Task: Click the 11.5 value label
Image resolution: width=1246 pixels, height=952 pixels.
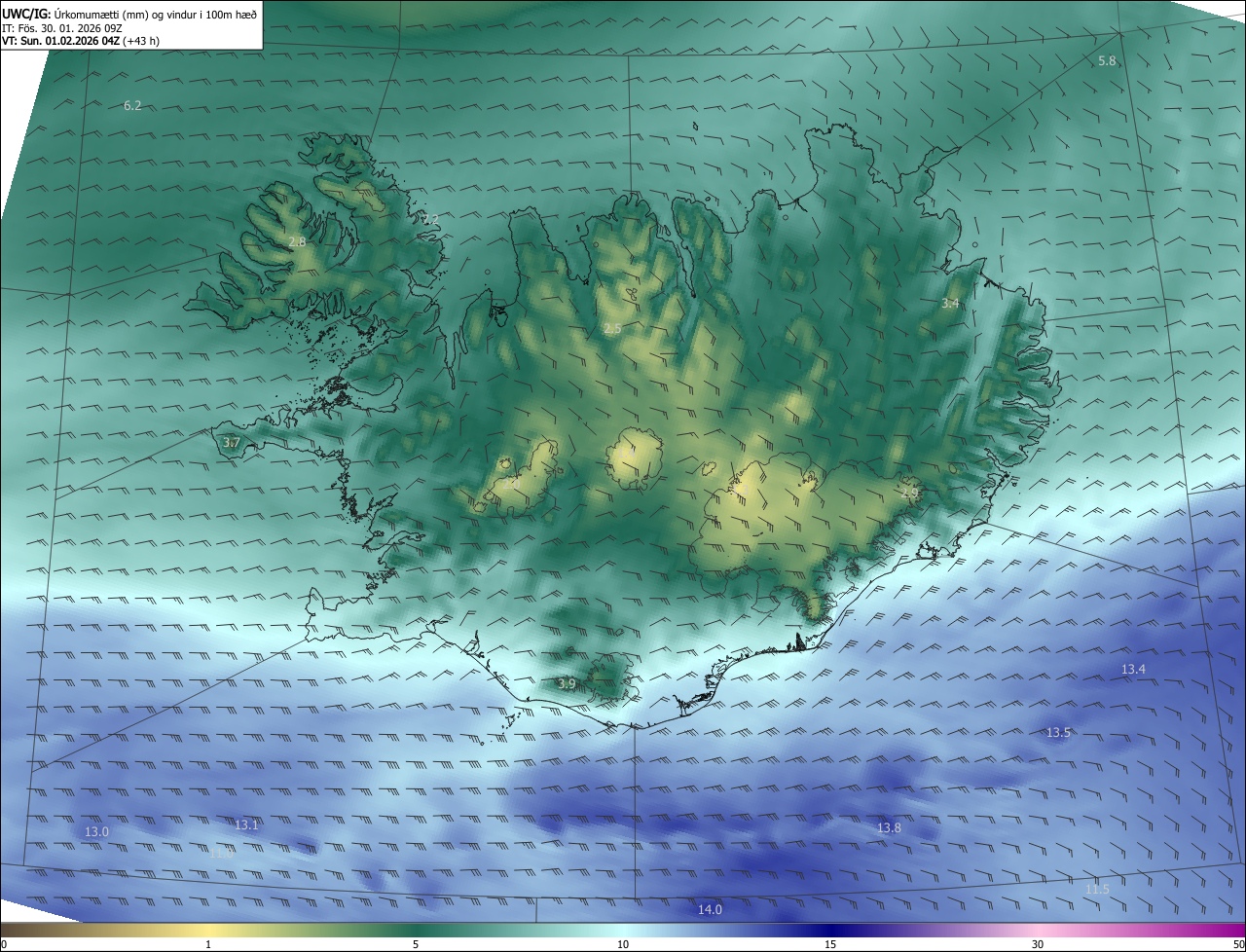Action: tap(1097, 890)
